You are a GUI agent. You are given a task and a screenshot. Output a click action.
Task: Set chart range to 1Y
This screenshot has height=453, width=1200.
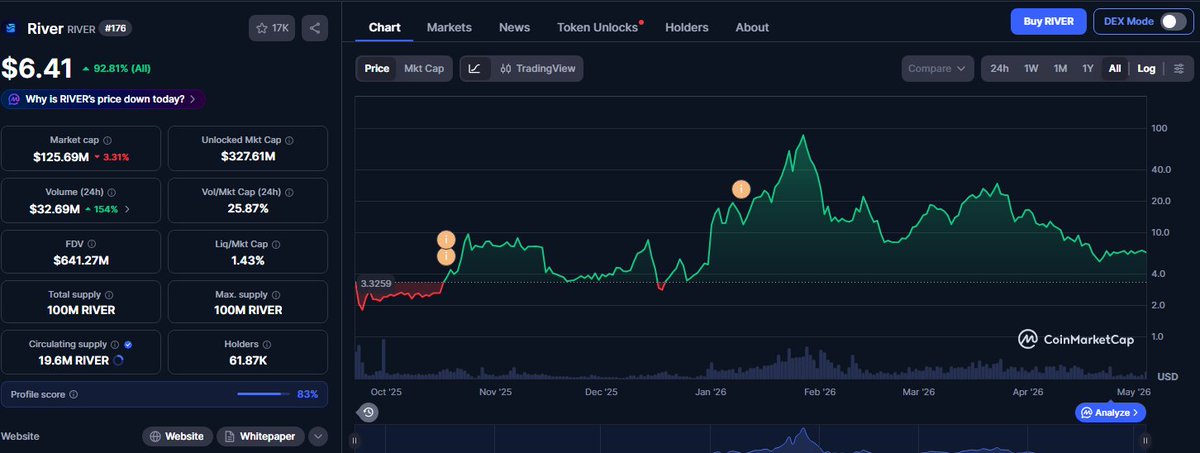[1087, 68]
